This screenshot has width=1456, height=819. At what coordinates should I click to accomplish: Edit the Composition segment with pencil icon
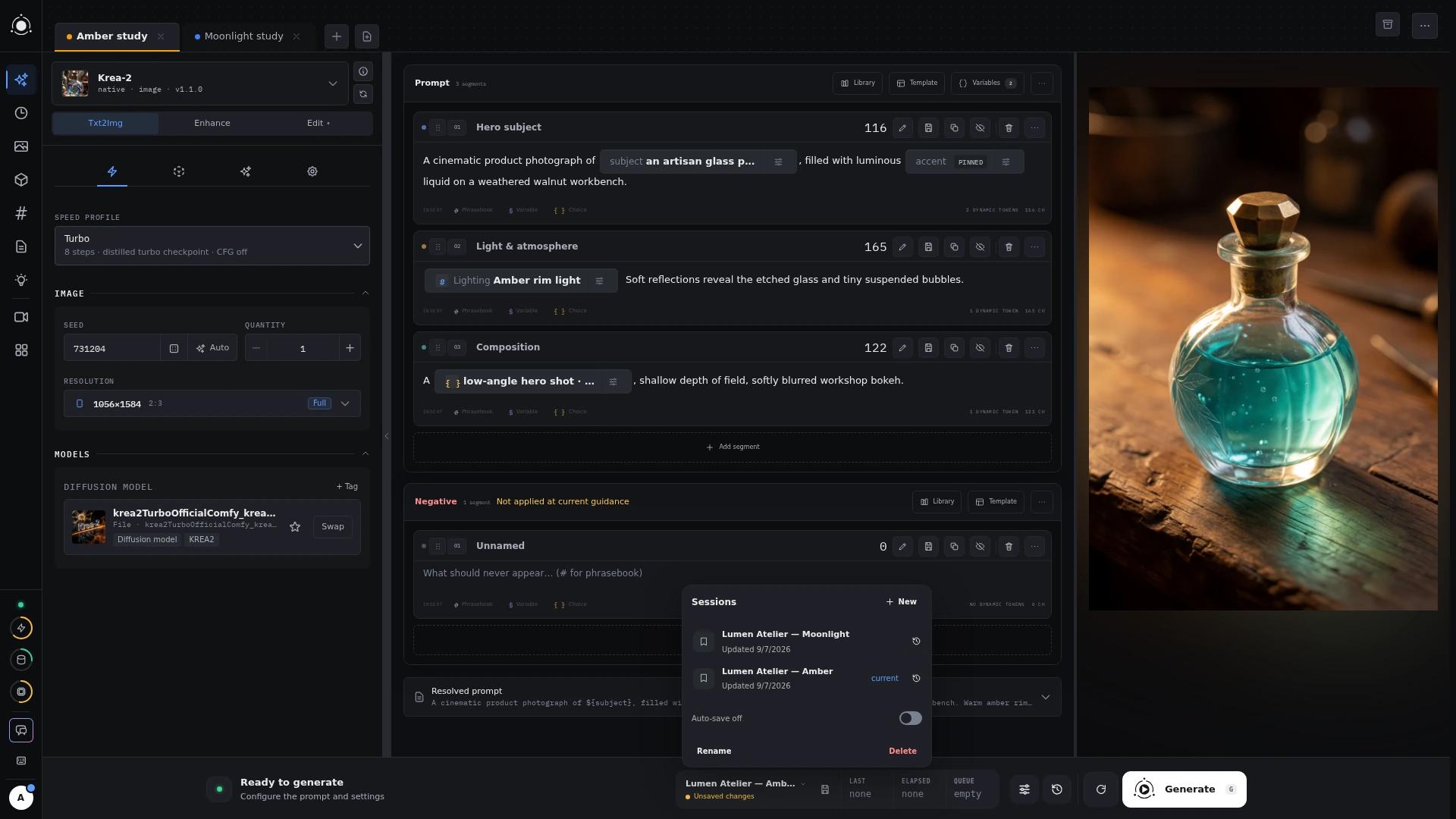(902, 348)
